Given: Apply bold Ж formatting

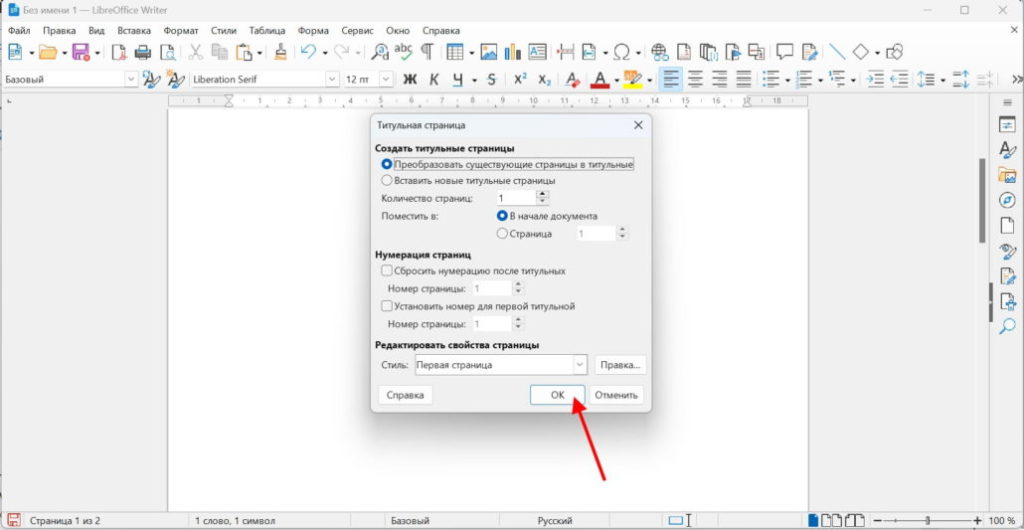Looking at the screenshot, I should click(409, 80).
